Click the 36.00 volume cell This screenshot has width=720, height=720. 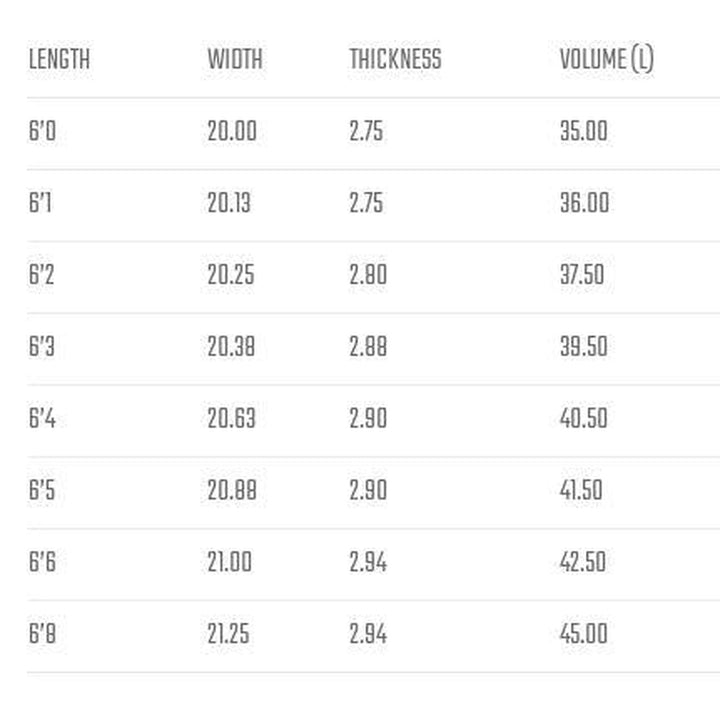pyautogui.click(x=584, y=203)
